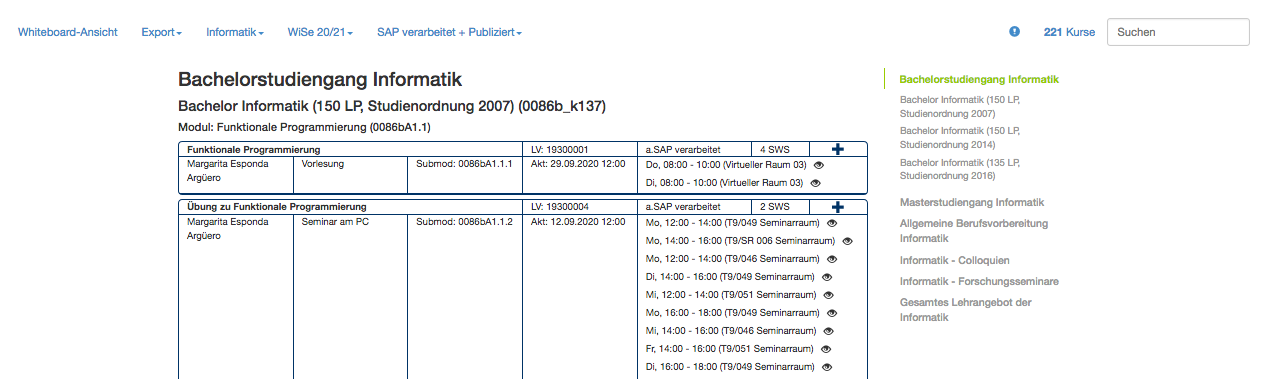Open the Export dropdown menu
1272x379 pixels.
pyautogui.click(x=162, y=32)
